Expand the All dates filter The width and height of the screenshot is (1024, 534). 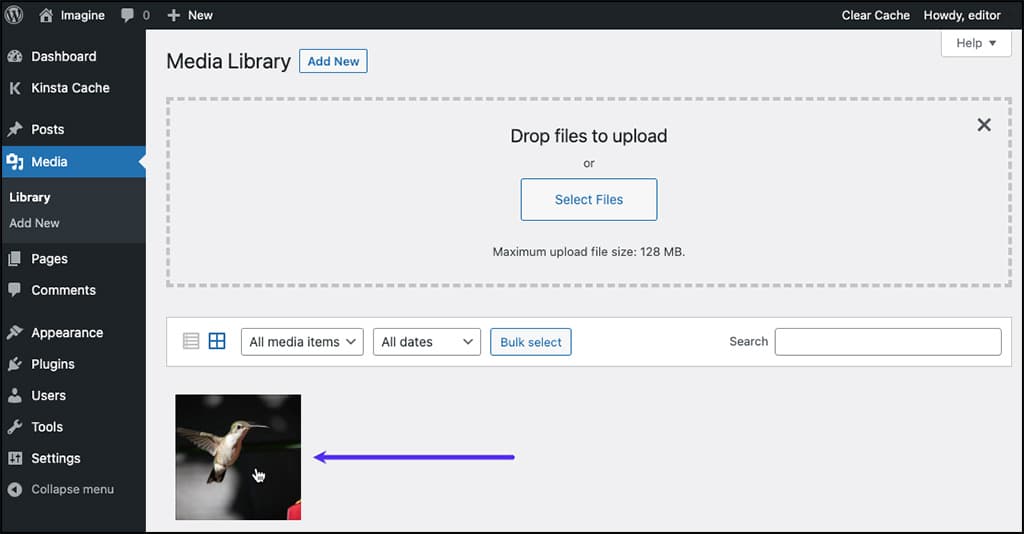point(426,341)
